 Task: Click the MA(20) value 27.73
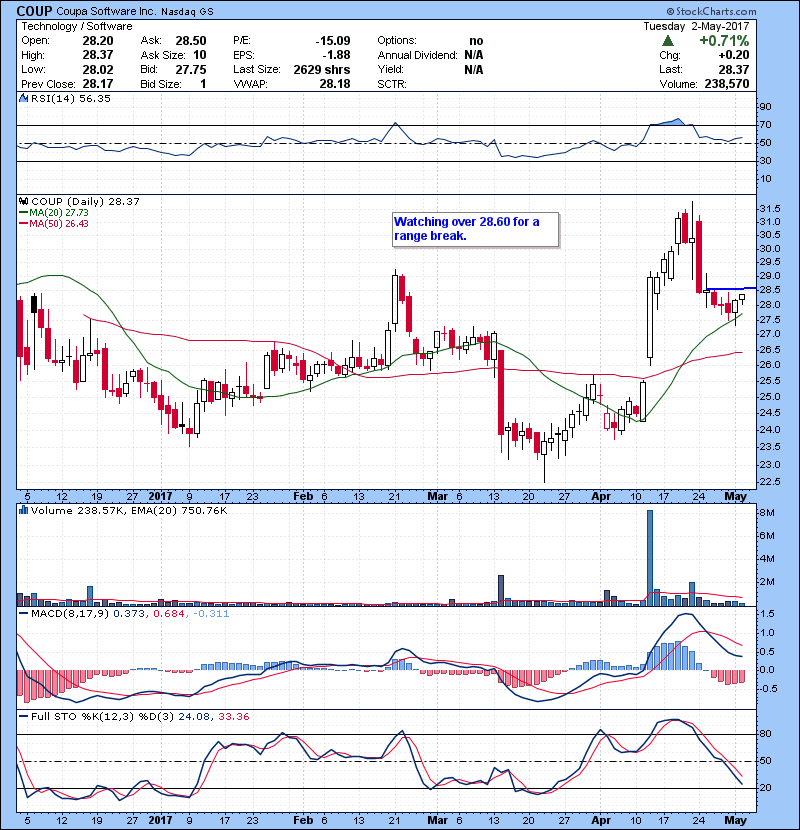pyautogui.click(x=77, y=213)
